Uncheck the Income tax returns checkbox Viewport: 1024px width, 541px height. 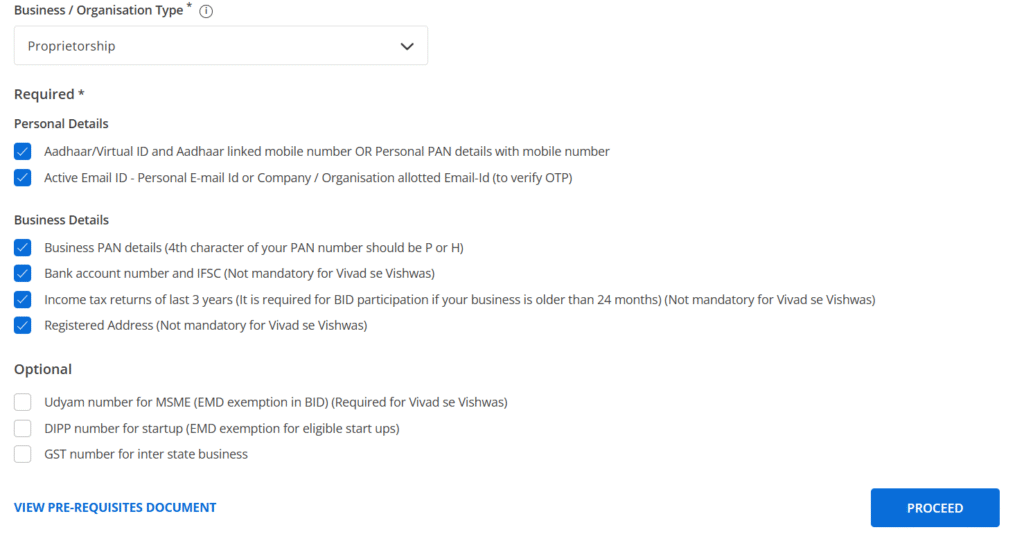[23, 299]
